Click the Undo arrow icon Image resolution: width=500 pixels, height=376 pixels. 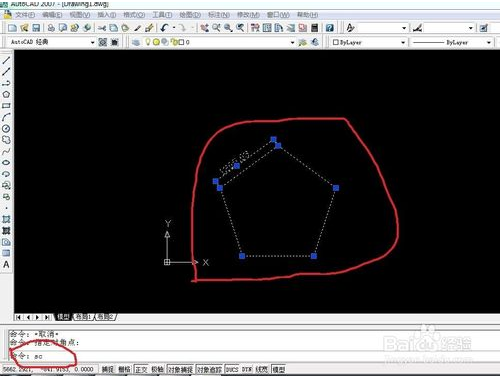(x=164, y=28)
